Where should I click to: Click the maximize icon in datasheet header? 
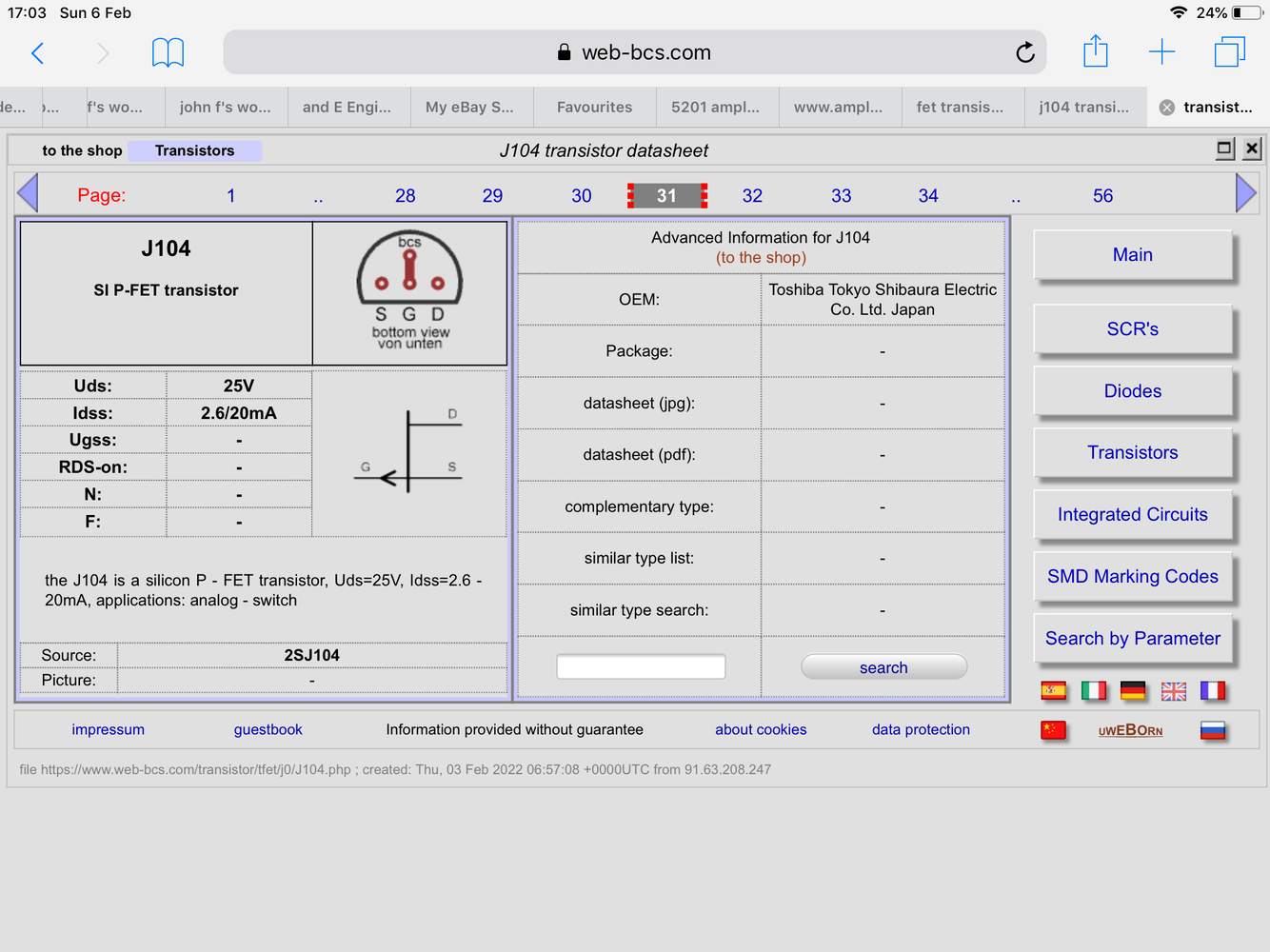click(x=1225, y=149)
